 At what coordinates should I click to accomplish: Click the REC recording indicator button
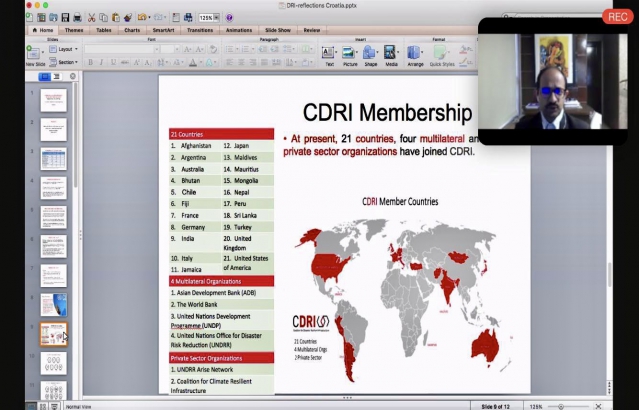point(616,16)
